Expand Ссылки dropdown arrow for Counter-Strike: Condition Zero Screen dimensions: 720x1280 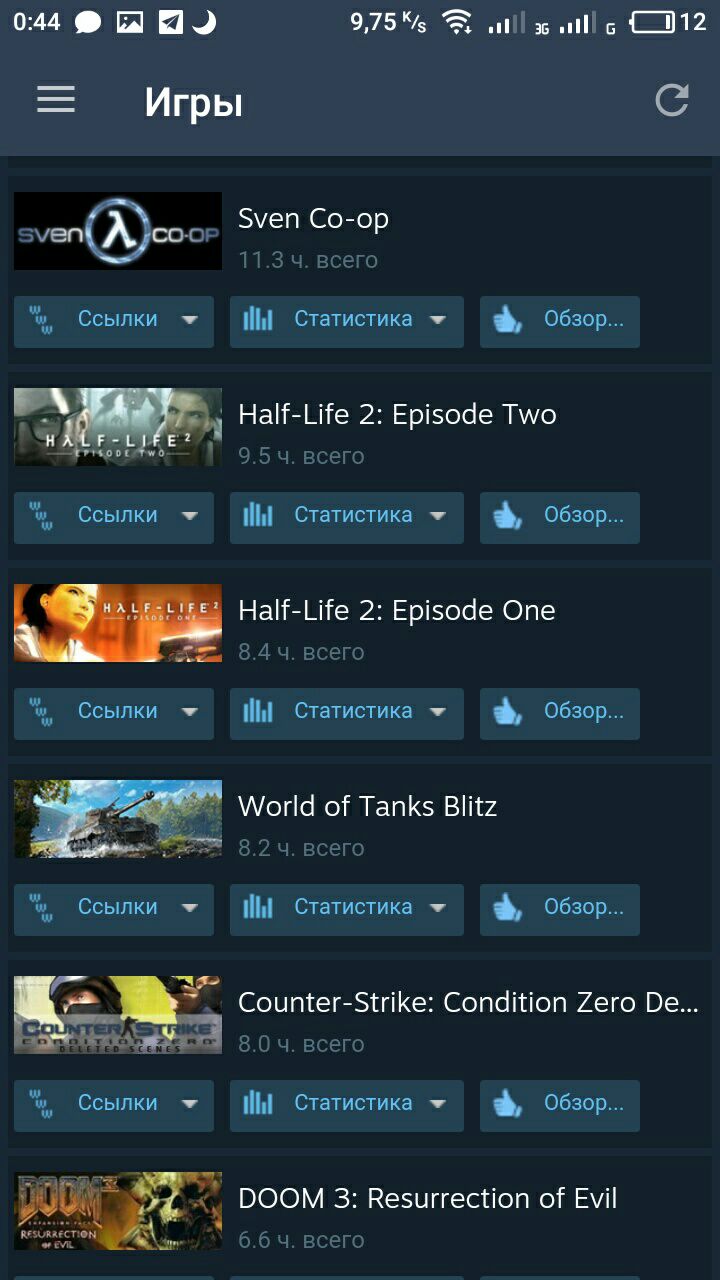coord(189,1104)
